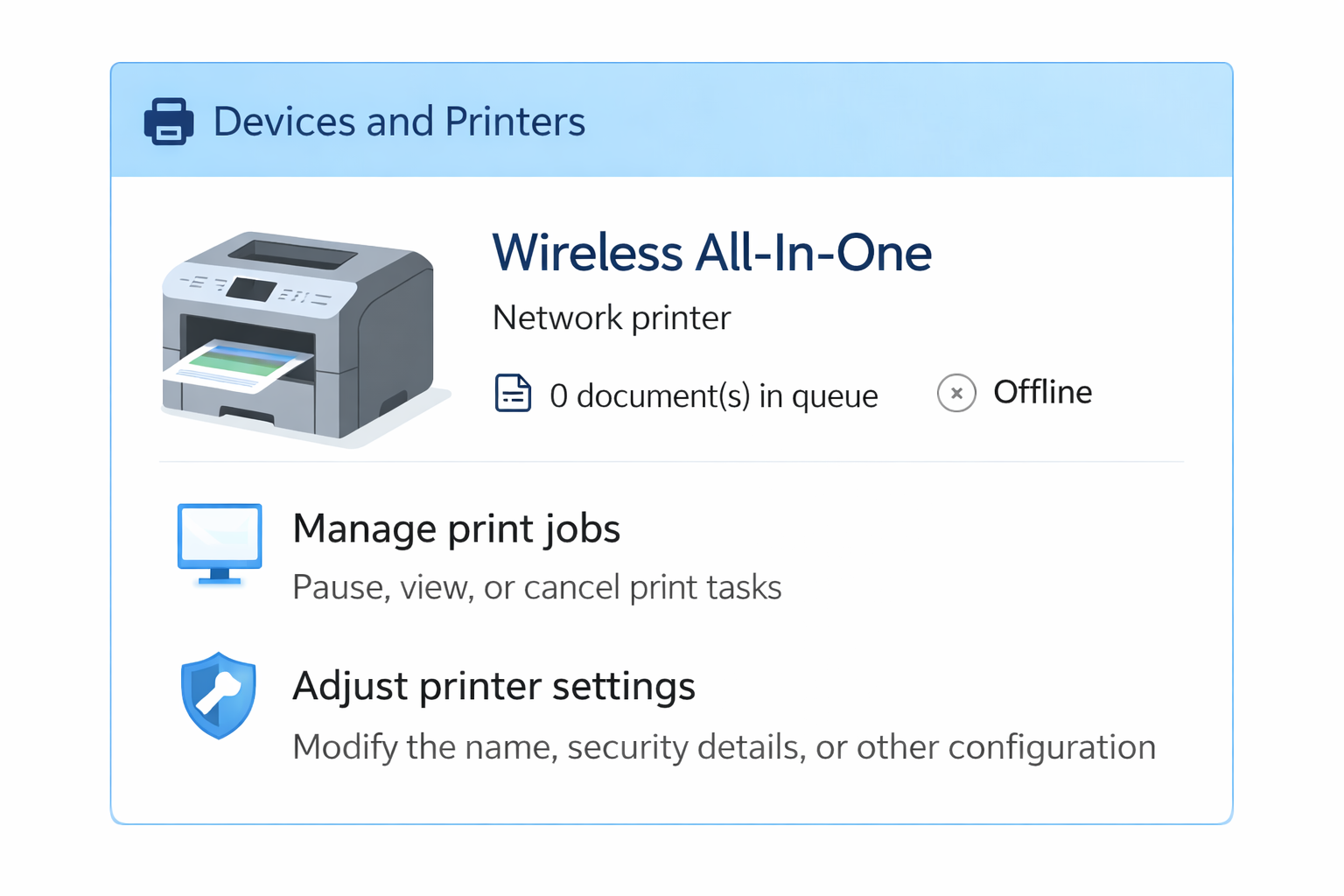Click the Wireless All-In-One printer name
Viewport: 1344px width, 896px height.
tap(711, 253)
